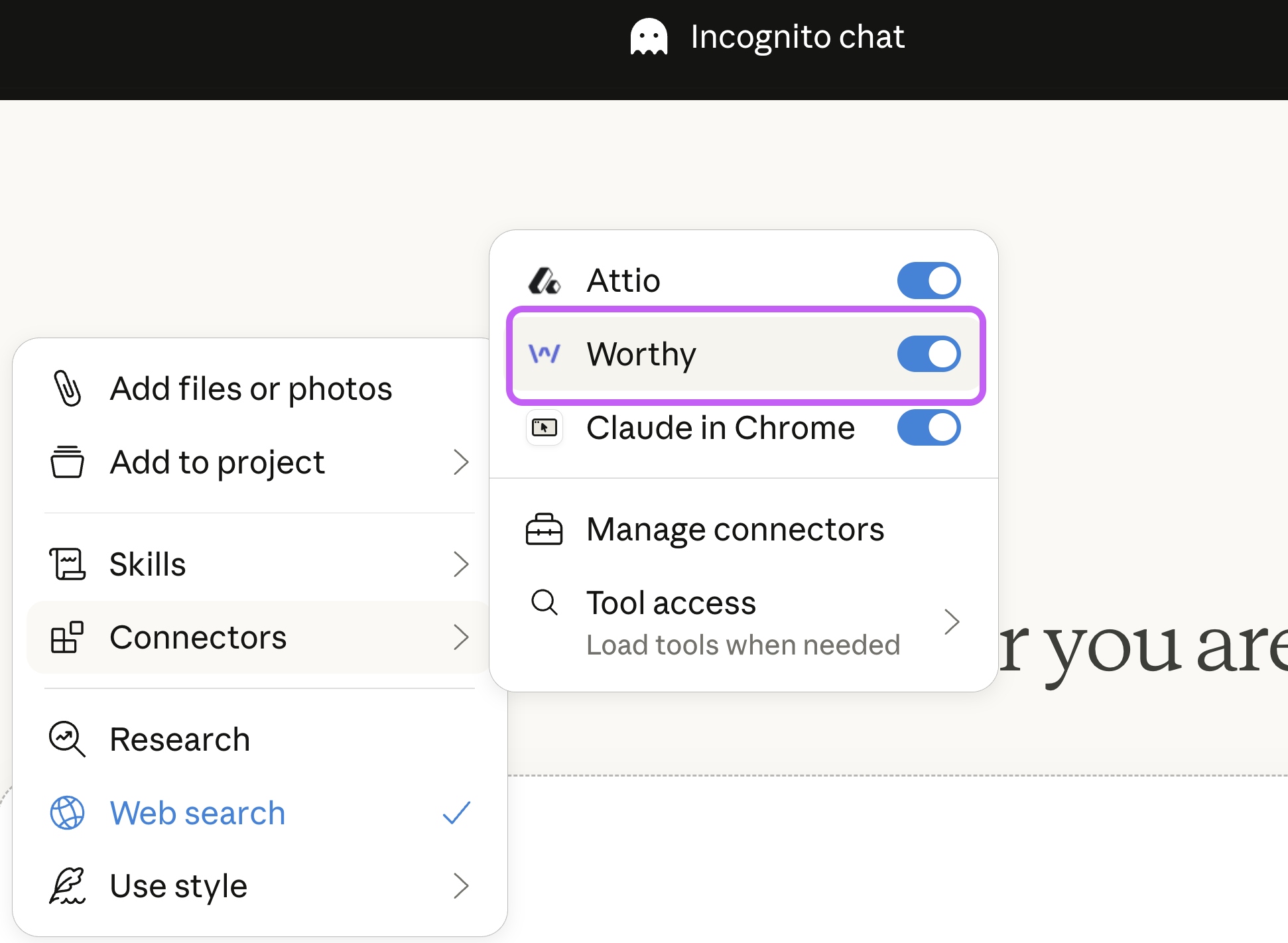This screenshot has width=1288, height=943.
Task: Click the Attio logo icon
Action: [x=545, y=281]
